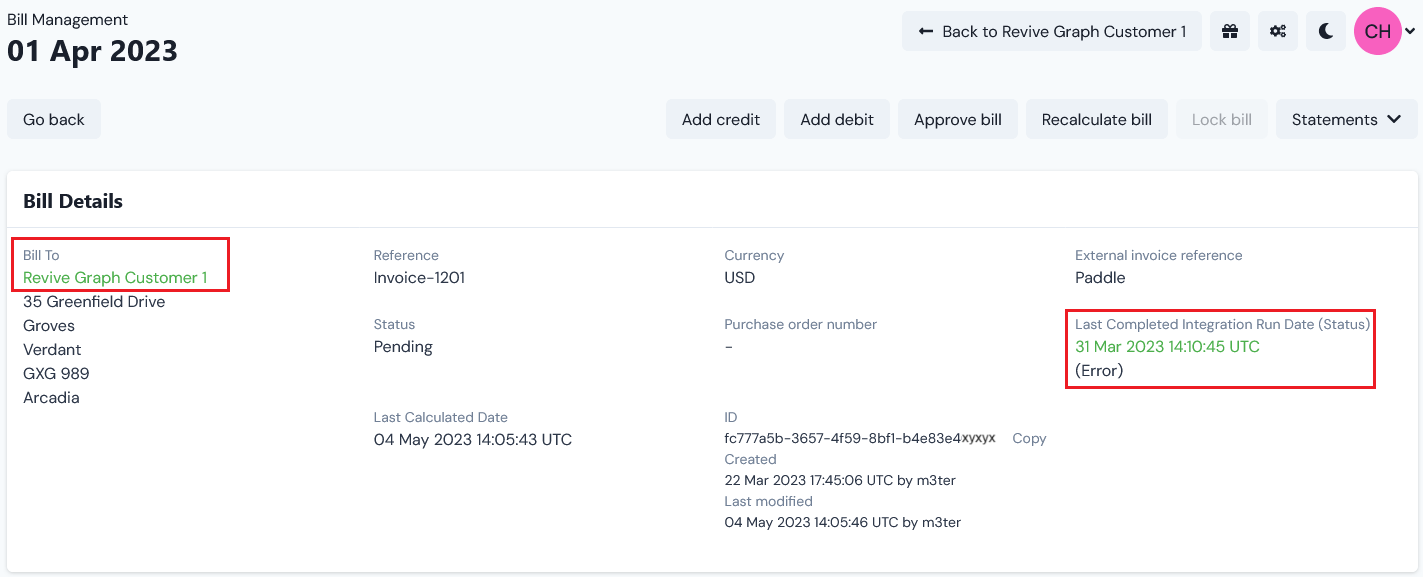This screenshot has width=1423, height=577.
Task: Click the Lock bill button
Action: [1222, 119]
